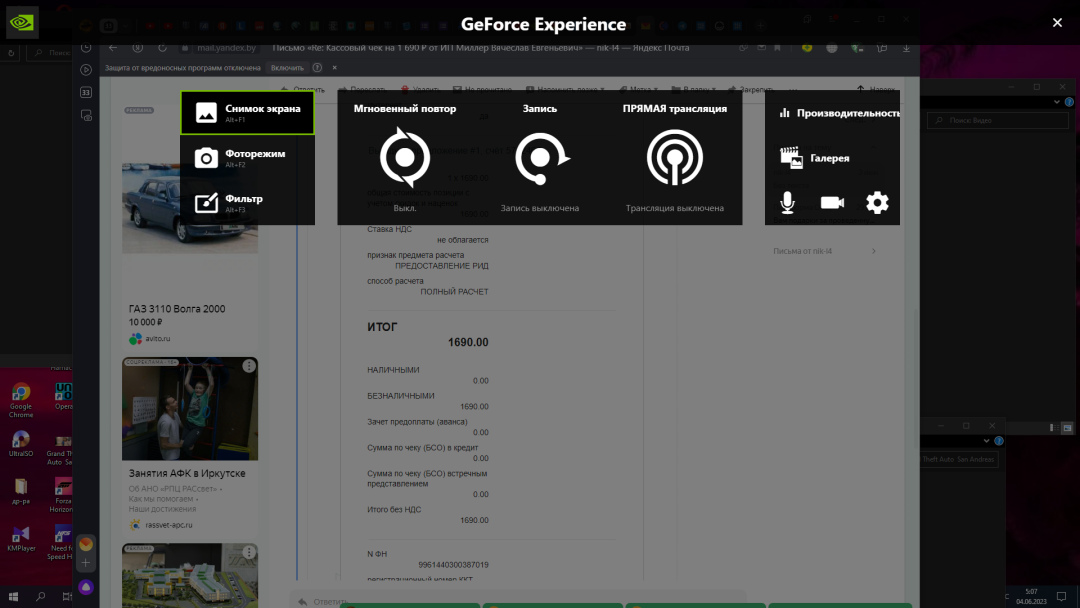
Task: Open the Волга car ad thumbnail
Action: click(x=190, y=208)
